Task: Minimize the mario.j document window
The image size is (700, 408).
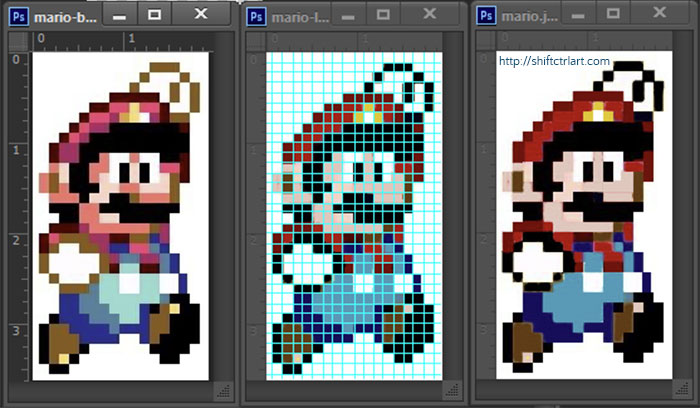Action: (578, 15)
